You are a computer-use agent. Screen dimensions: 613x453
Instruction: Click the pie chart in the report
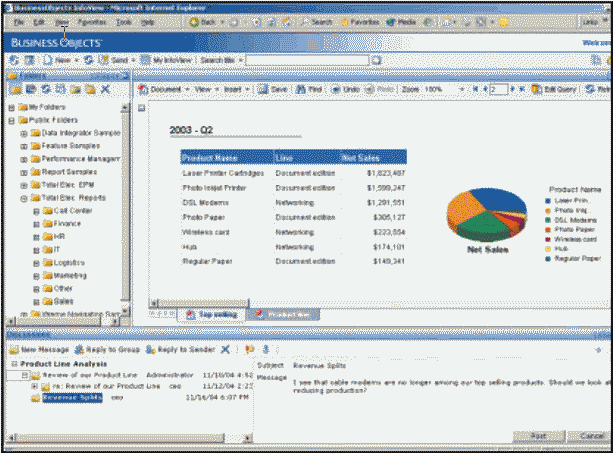(487, 214)
